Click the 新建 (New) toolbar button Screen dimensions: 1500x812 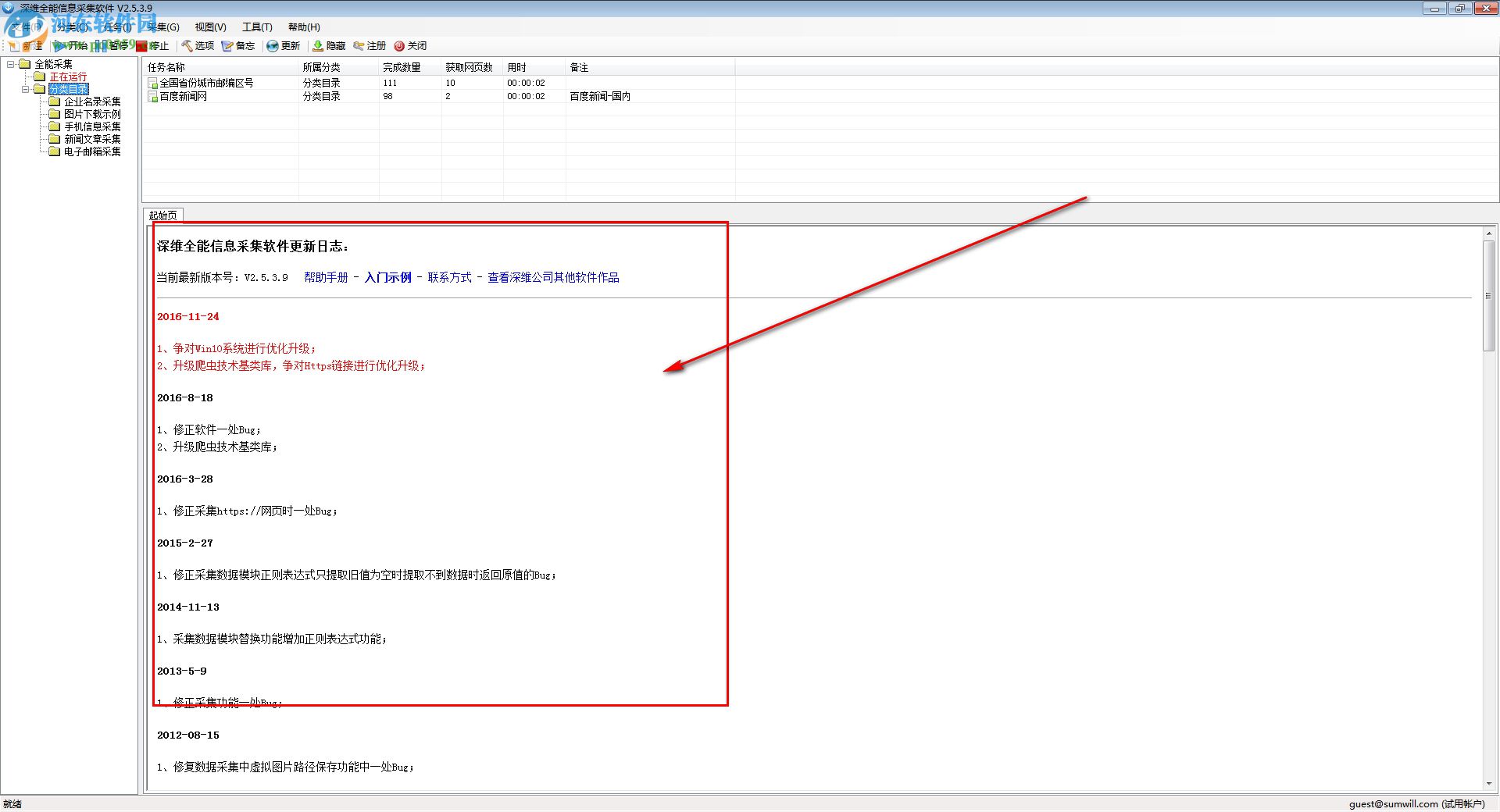[x=26, y=46]
